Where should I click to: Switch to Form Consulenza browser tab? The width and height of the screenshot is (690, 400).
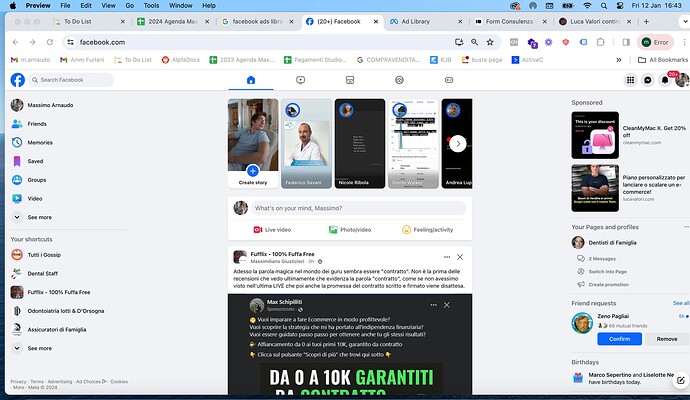click(510, 21)
